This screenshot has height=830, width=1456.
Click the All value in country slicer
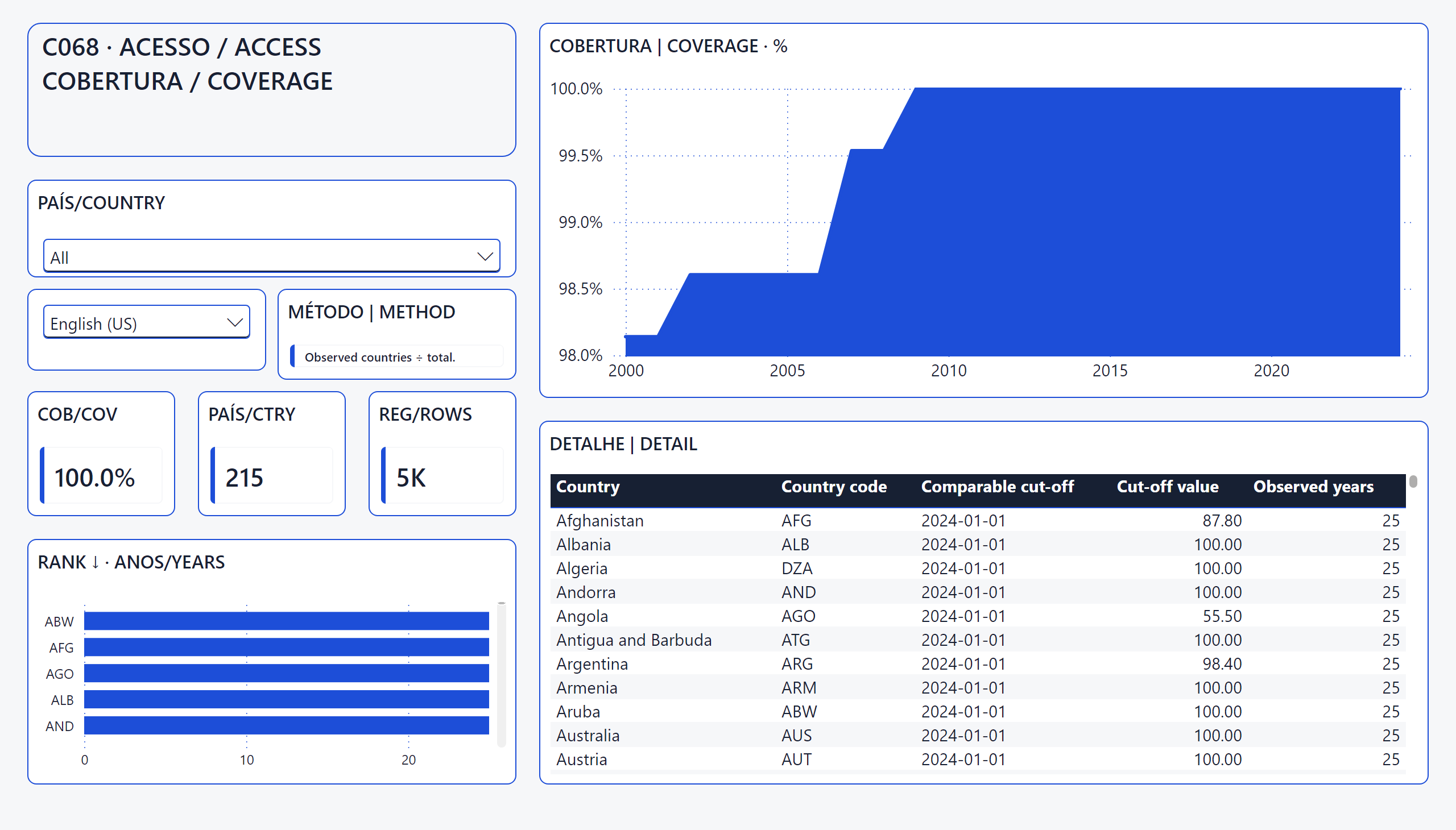59,258
